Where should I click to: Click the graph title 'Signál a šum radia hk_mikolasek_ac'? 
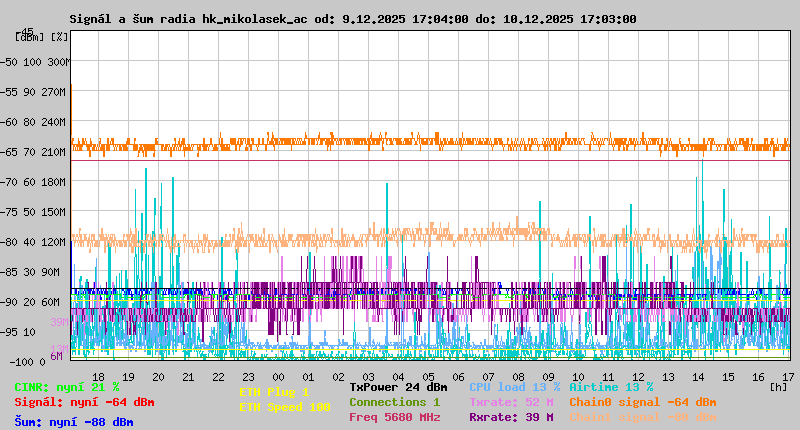[188, 19]
